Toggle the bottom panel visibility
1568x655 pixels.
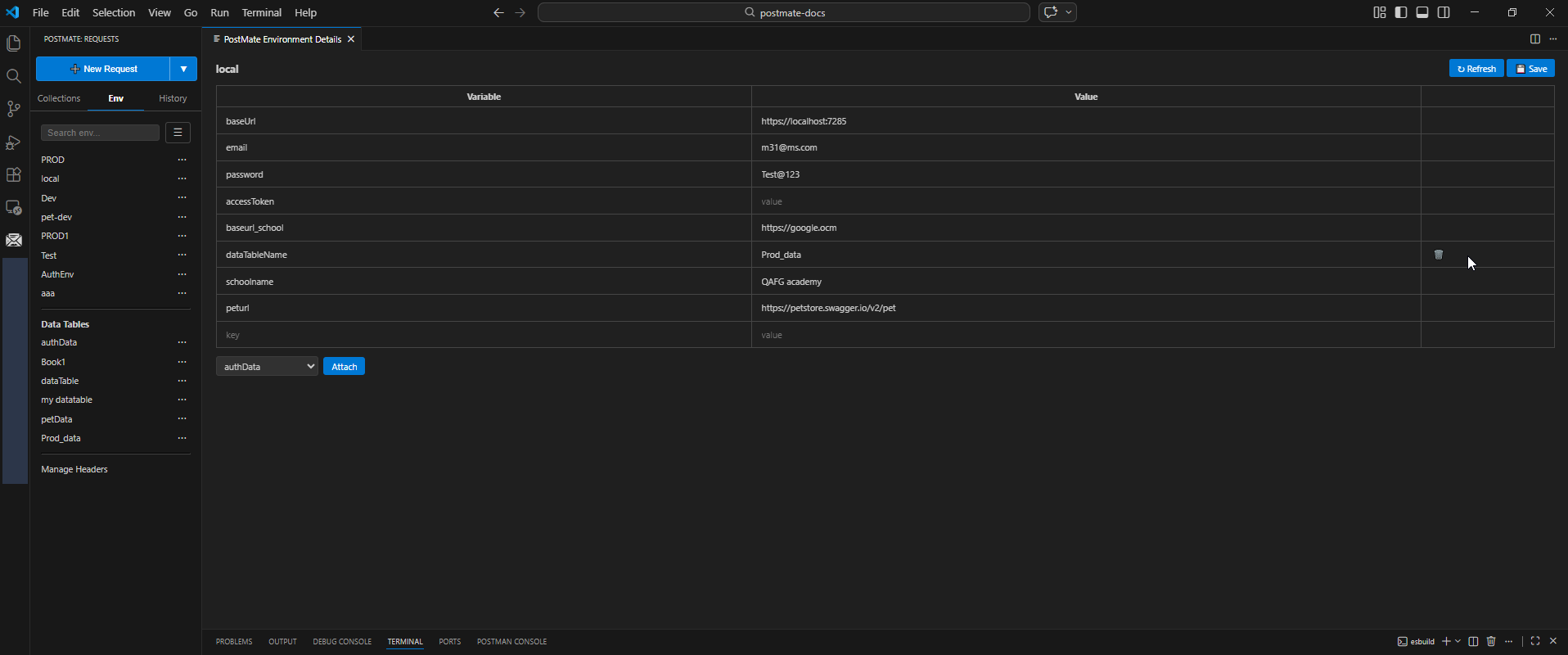(x=1422, y=12)
